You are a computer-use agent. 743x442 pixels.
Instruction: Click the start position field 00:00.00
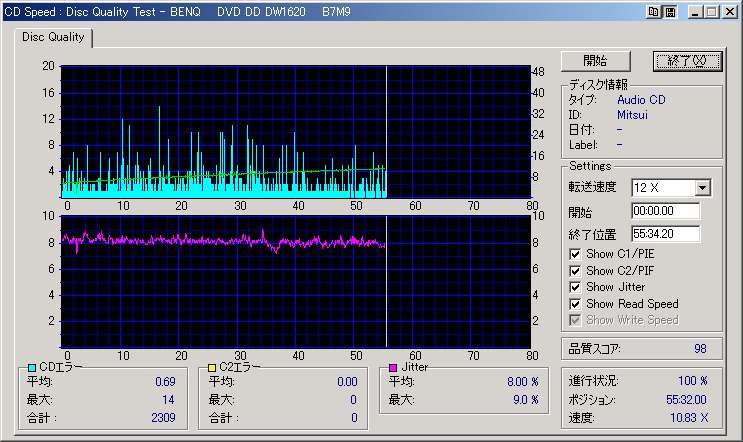click(665, 212)
